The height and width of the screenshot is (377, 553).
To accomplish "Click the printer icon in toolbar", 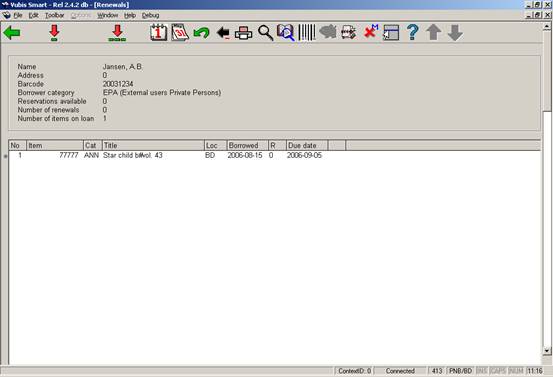I will coord(243,33).
